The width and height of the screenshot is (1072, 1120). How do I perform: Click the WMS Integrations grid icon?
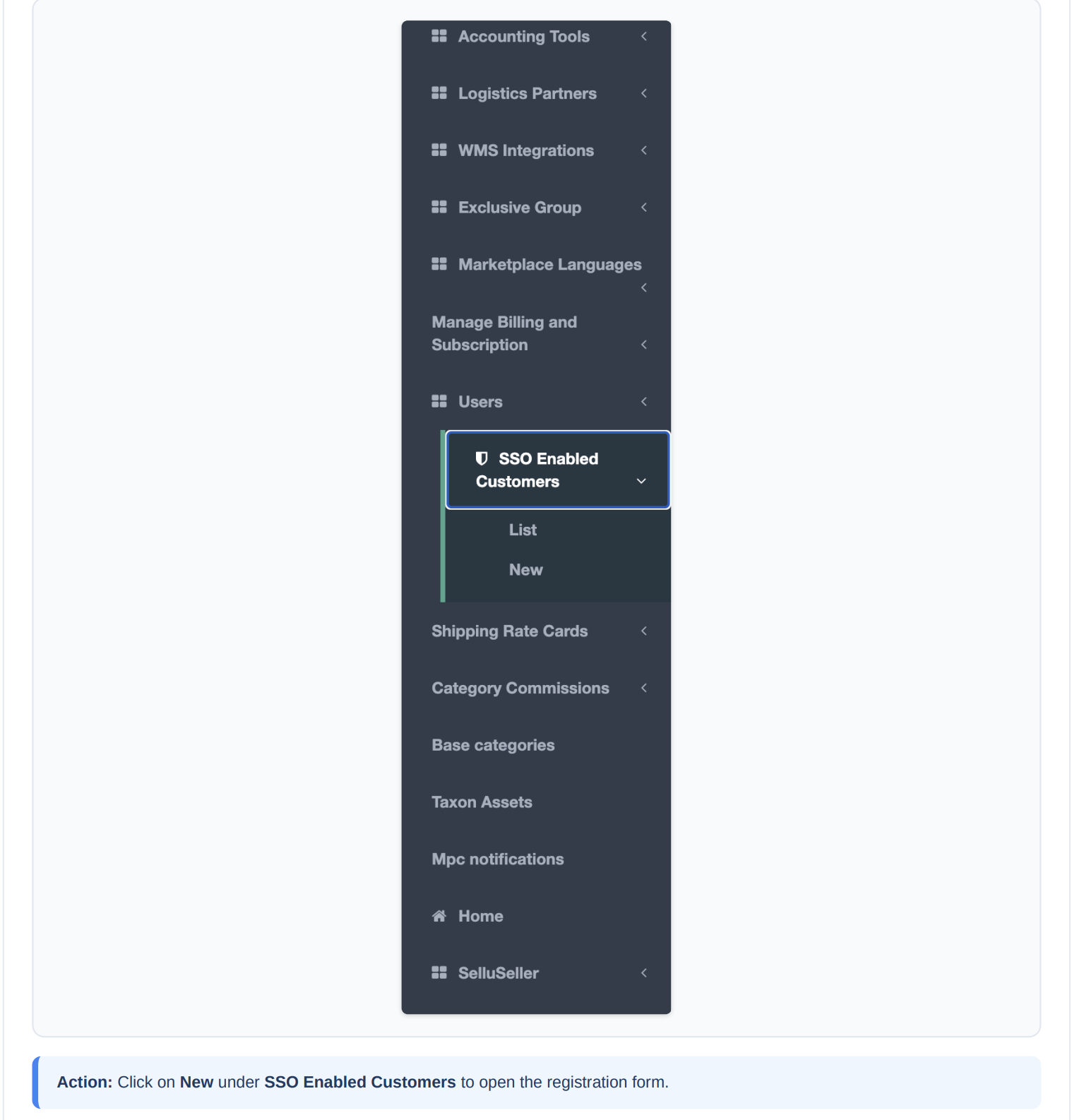point(439,150)
